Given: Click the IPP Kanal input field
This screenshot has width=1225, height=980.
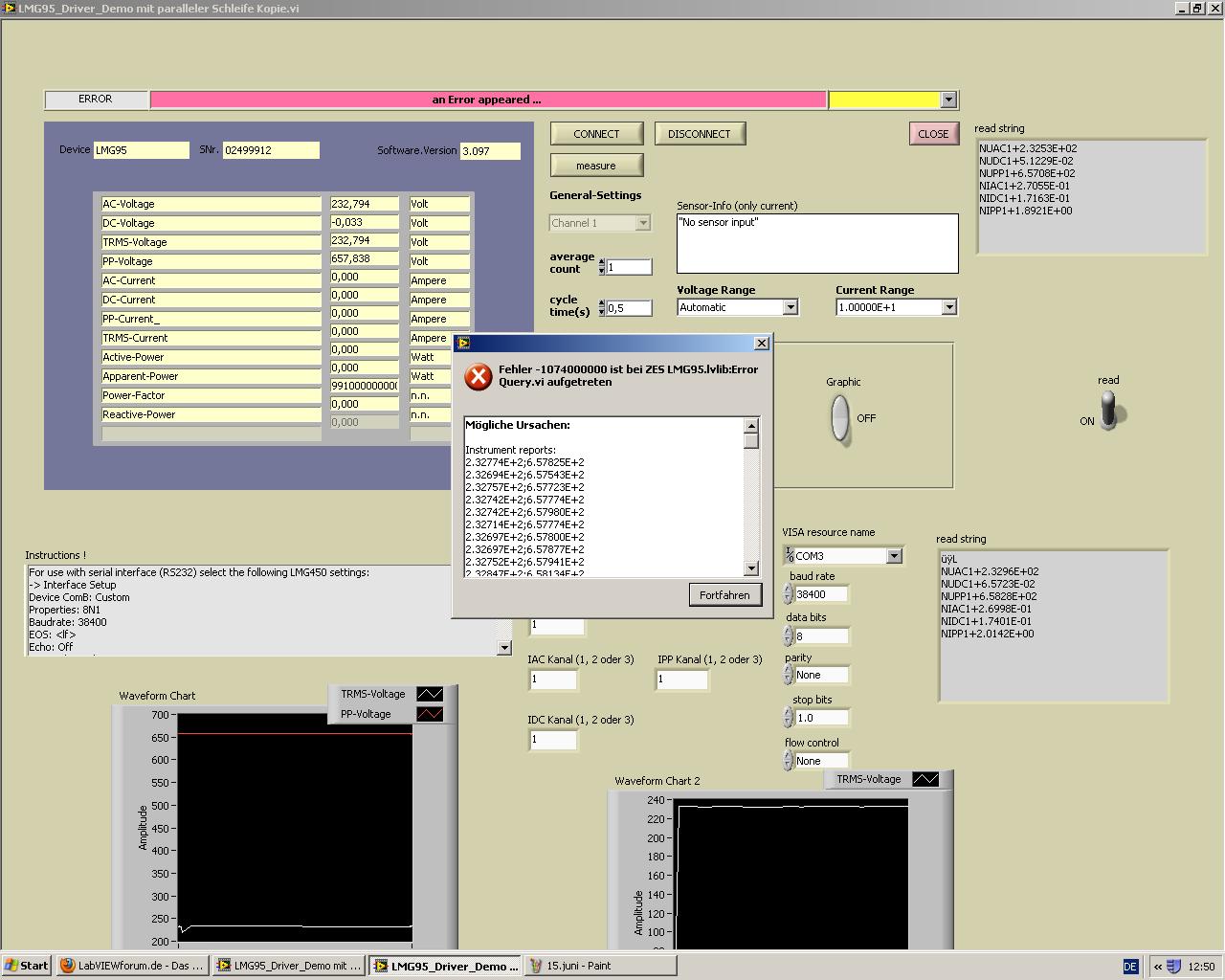Looking at the screenshot, I should click(x=682, y=679).
